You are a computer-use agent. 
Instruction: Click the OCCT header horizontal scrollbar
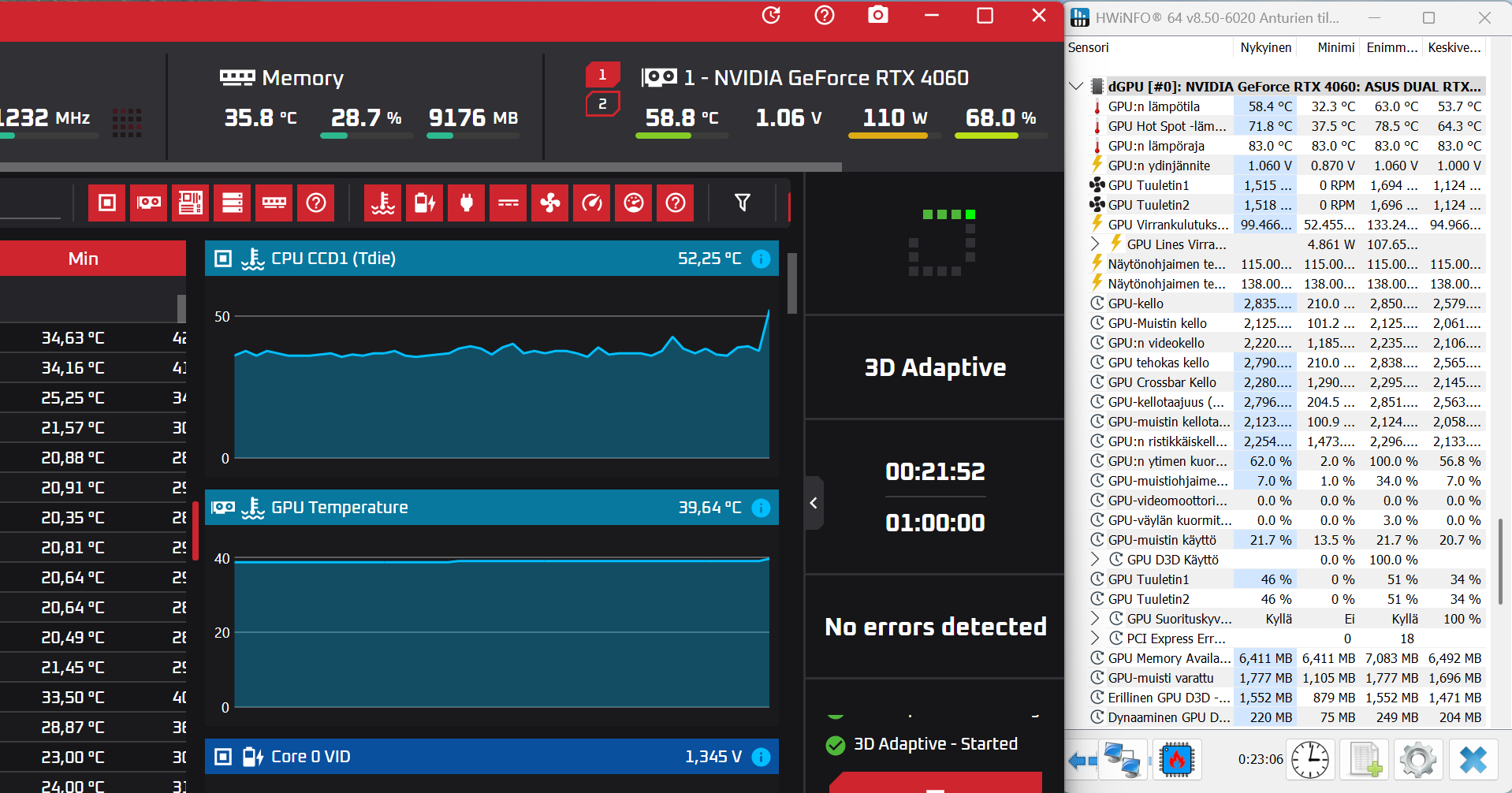click(421, 167)
